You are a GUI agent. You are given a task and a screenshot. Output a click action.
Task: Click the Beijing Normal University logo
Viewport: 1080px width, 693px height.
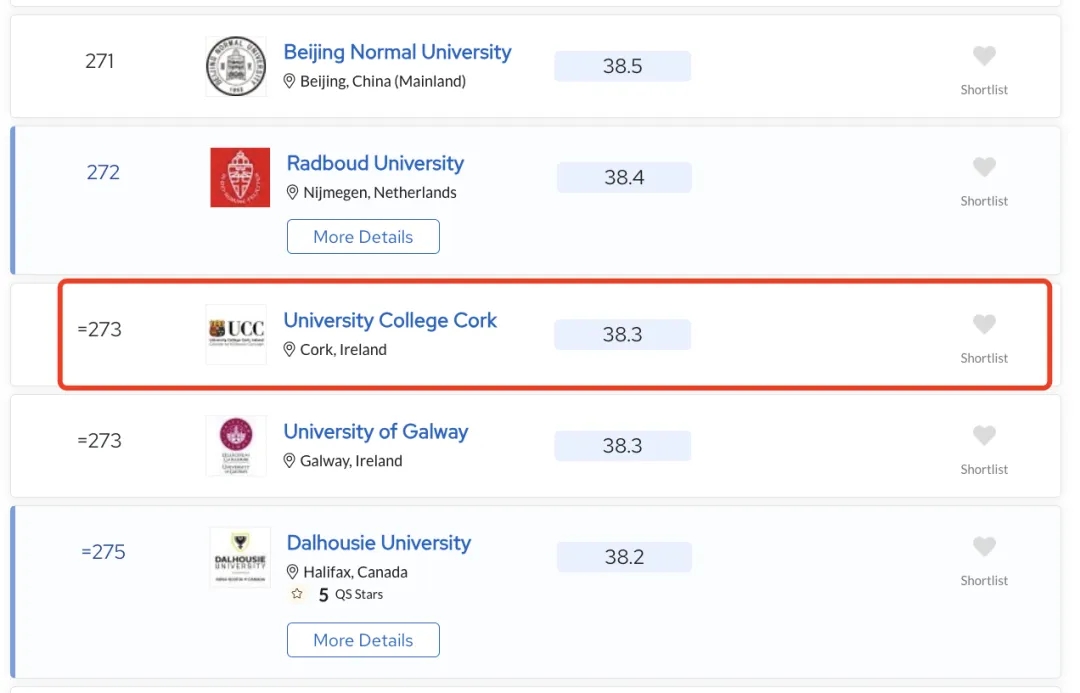236,67
